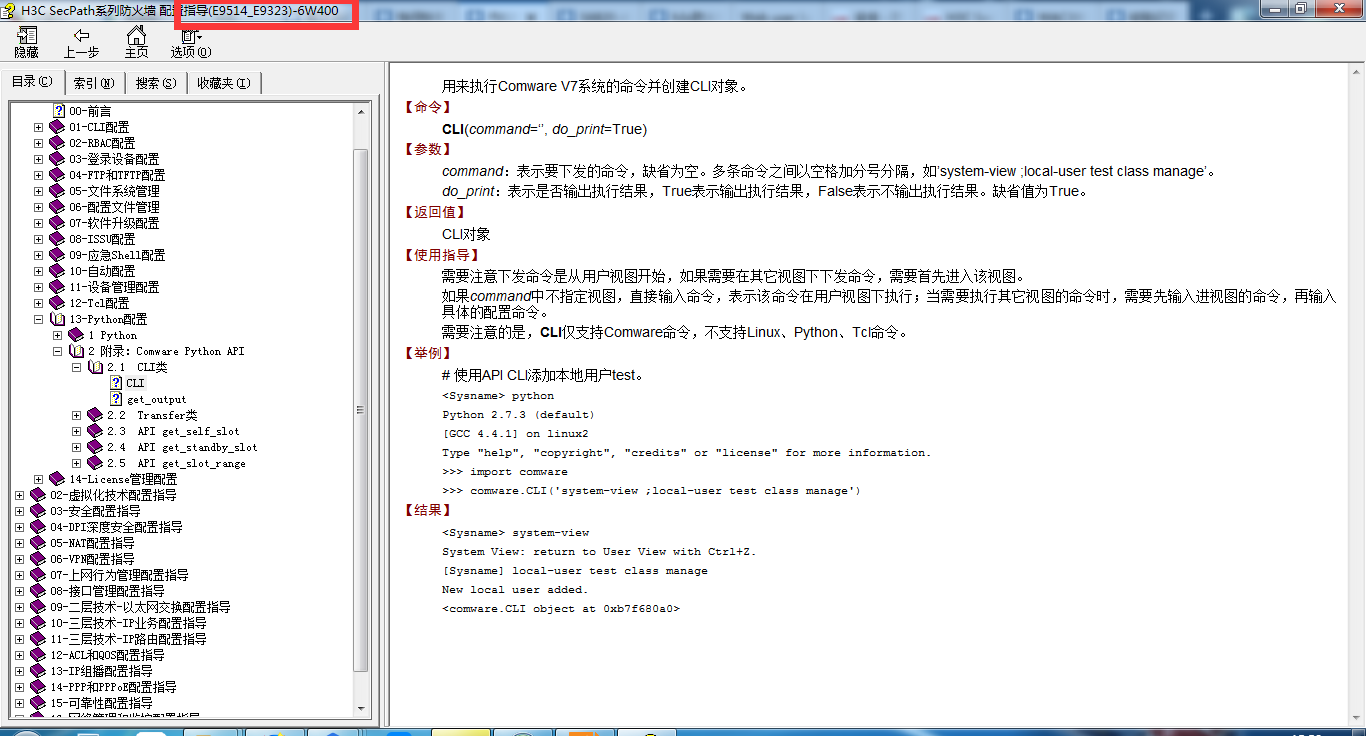Viewport: 1366px width, 736px height.
Task: Click the up arrow on the contents tree scrollbar
Action: [x=361, y=111]
